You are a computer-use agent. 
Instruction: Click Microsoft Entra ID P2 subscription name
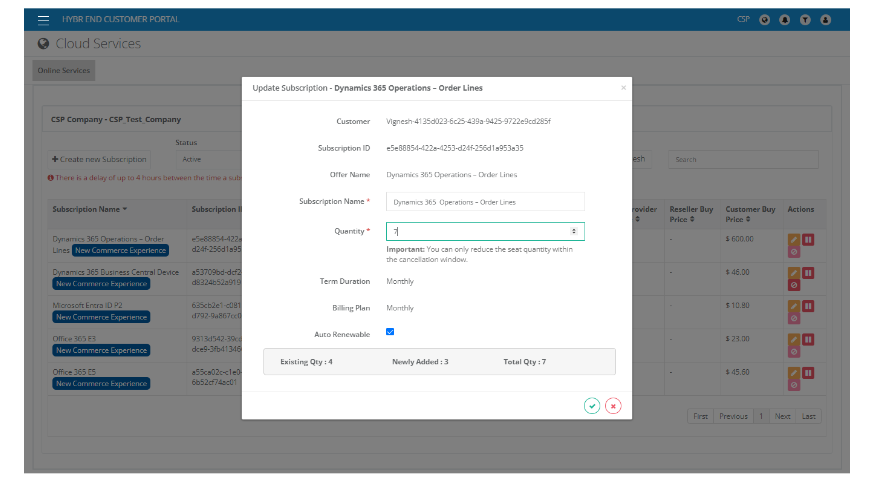[87, 305]
